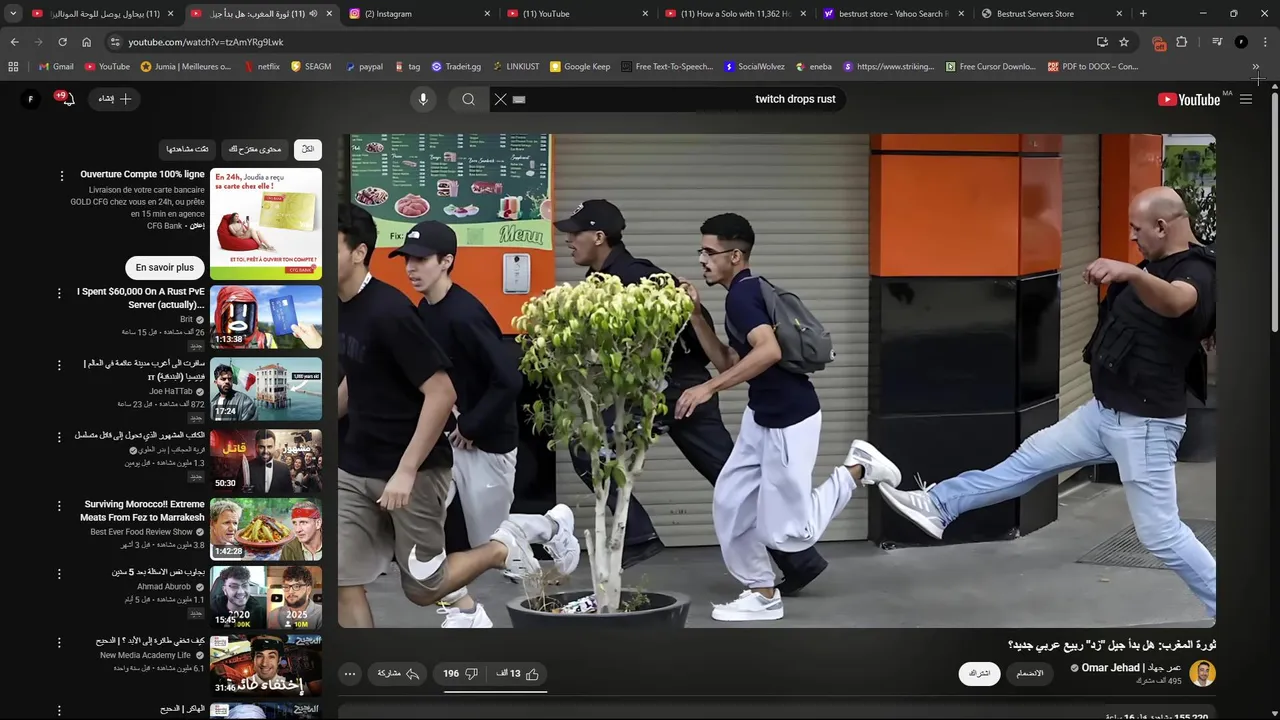Bookmark this page with the star icon
1280x720 pixels.
pyautogui.click(x=1124, y=42)
